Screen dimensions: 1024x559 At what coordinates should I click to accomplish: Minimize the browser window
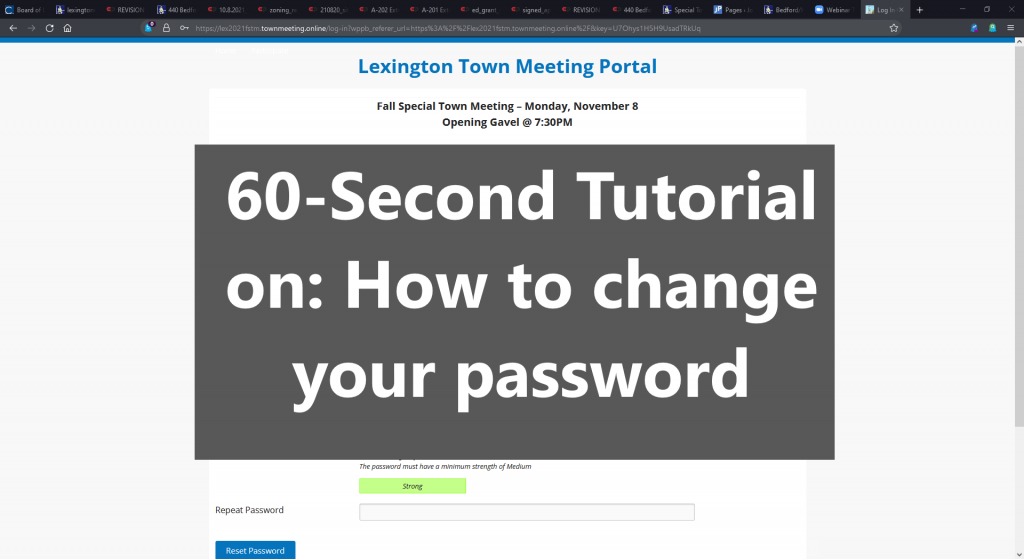pyautogui.click(x=962, y=9)
